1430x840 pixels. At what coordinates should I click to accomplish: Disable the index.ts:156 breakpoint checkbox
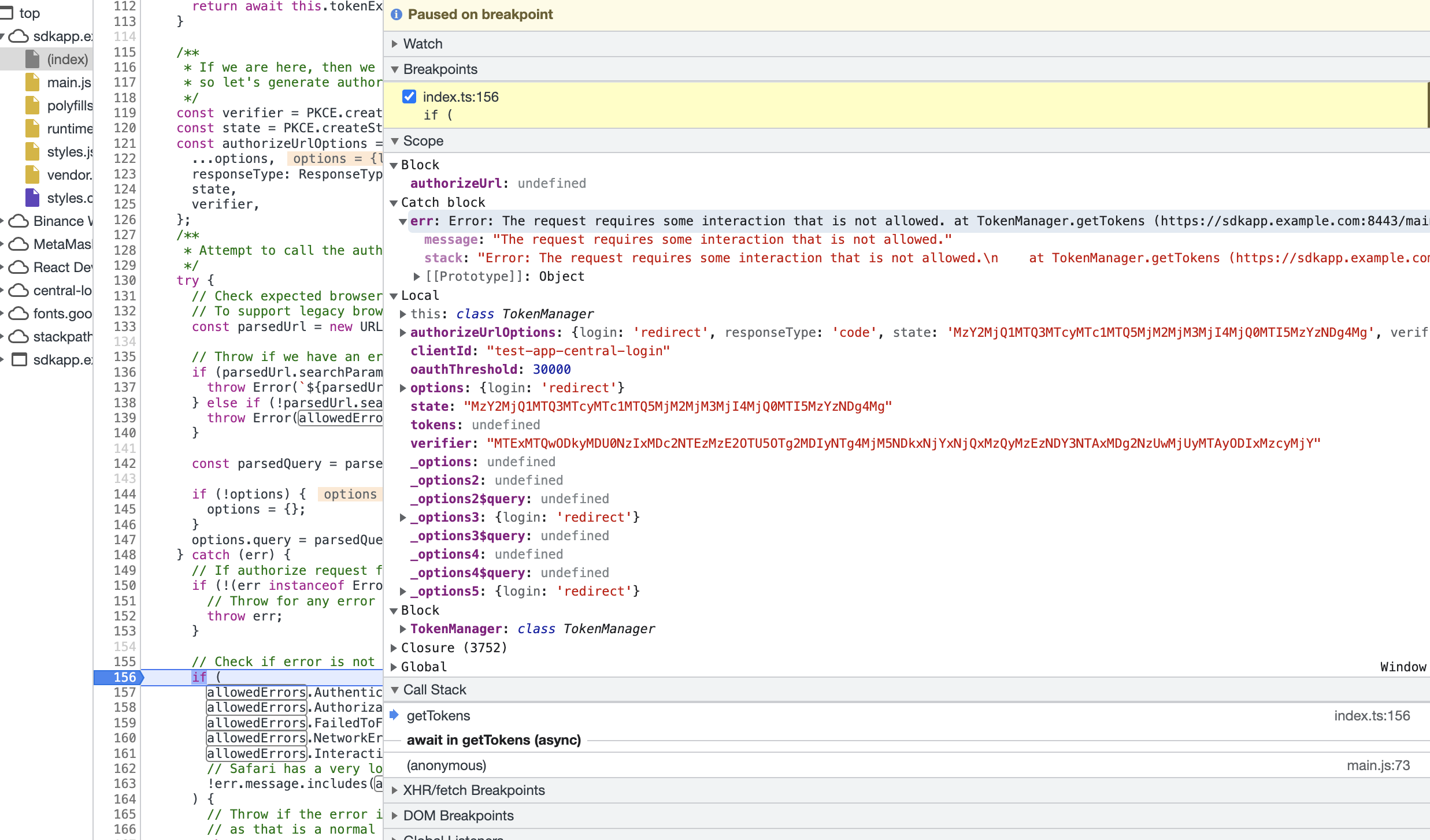(409, 96)
